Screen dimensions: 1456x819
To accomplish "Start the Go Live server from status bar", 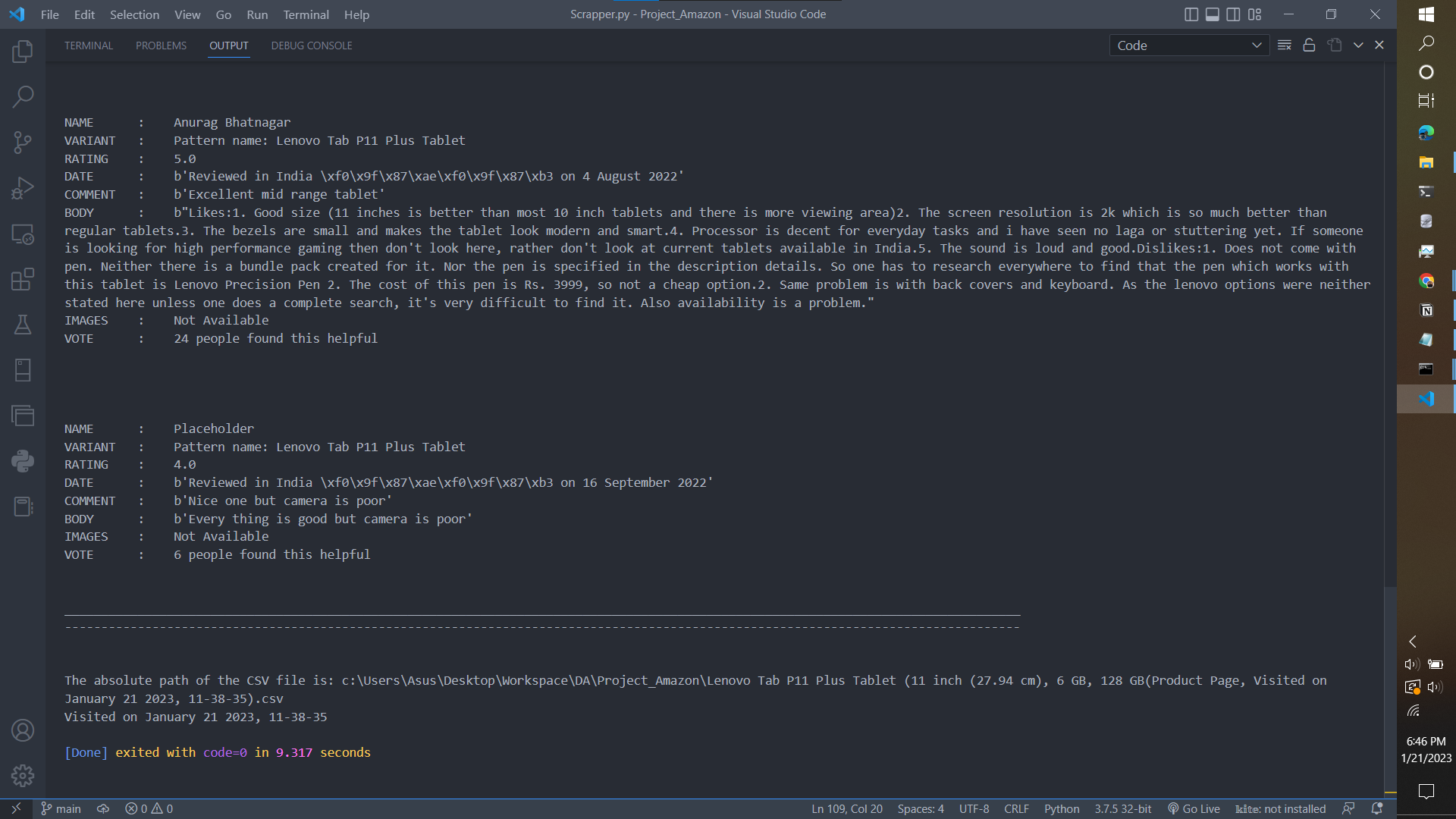I will tap(1194, 808).
